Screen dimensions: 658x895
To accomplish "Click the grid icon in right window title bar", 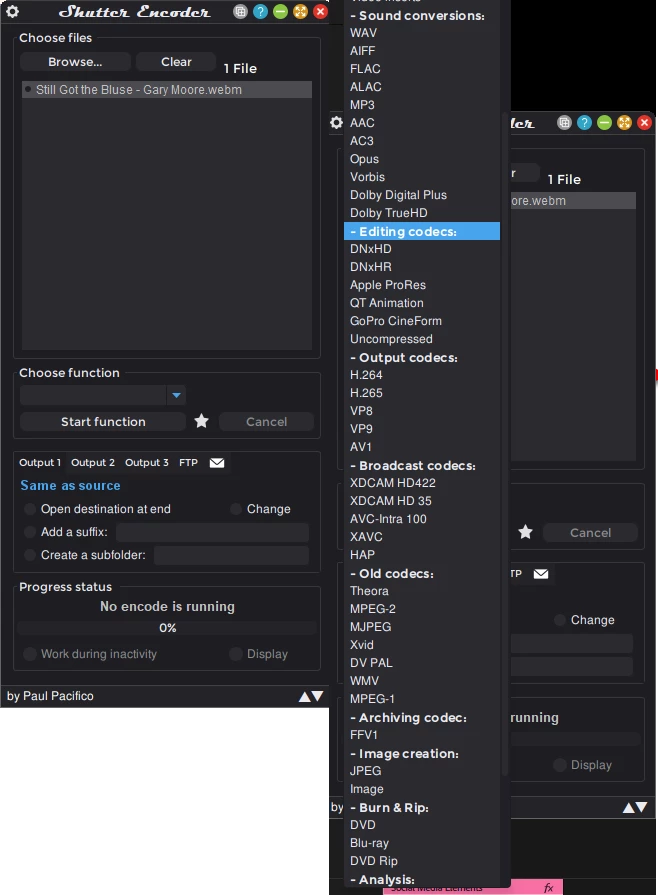I will tap(564, 123).
